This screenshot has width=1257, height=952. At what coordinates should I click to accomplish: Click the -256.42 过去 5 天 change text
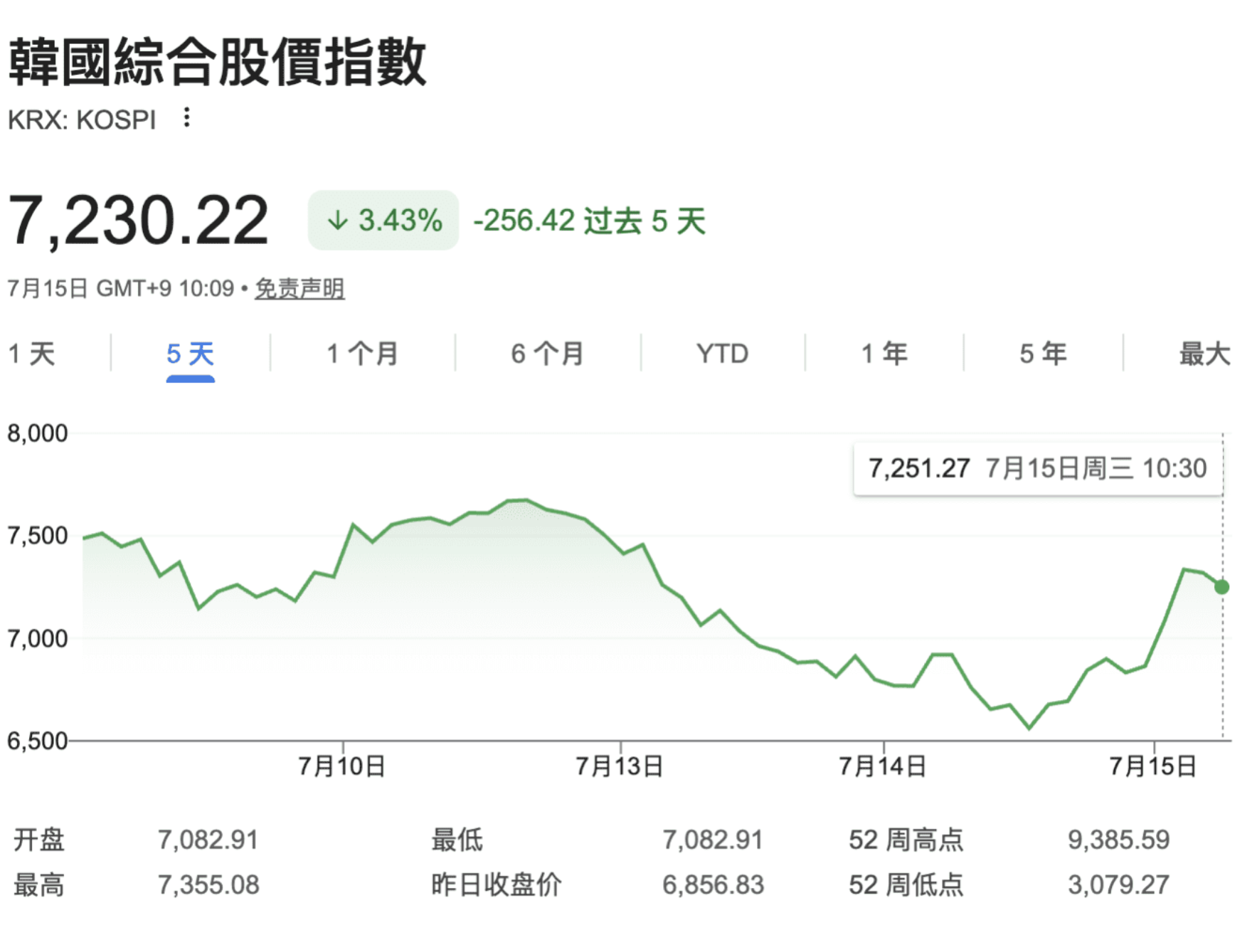[589, 221]
